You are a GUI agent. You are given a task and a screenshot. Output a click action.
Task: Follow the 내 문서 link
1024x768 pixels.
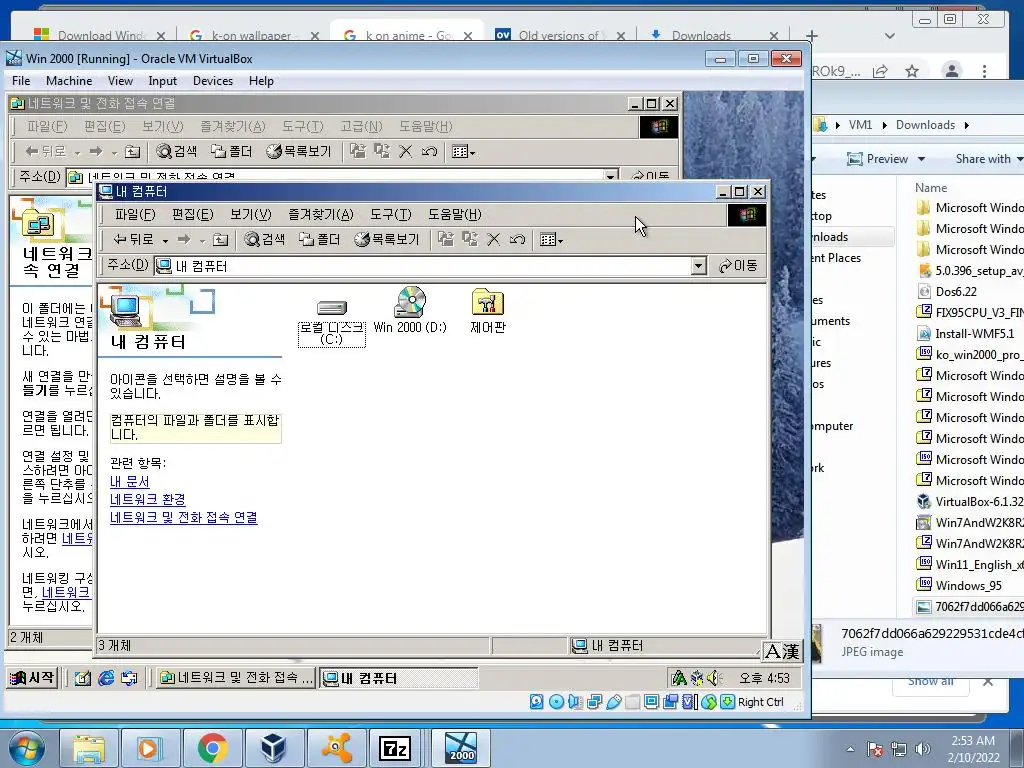130,482
